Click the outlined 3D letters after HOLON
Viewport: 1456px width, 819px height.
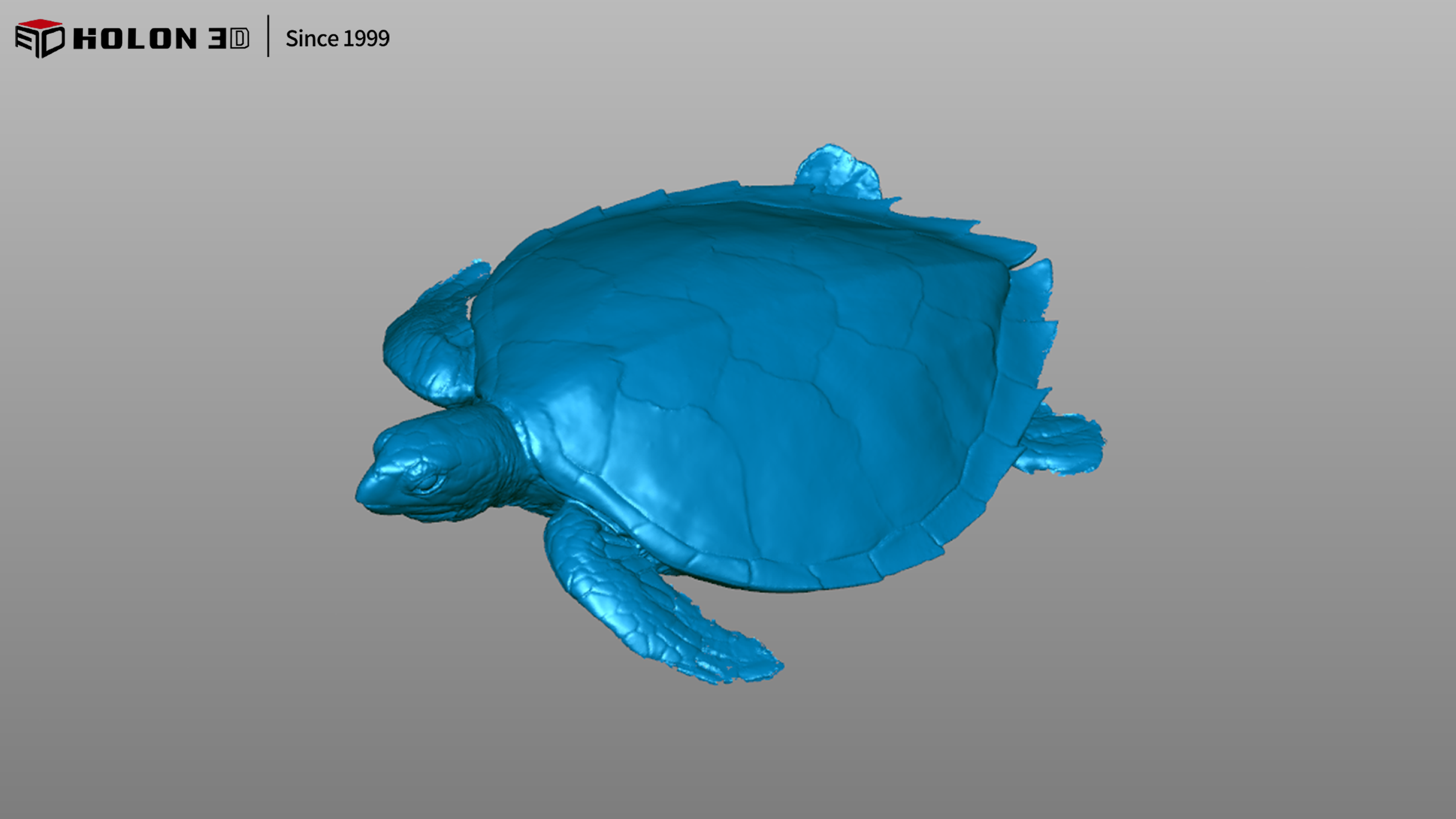229,39
